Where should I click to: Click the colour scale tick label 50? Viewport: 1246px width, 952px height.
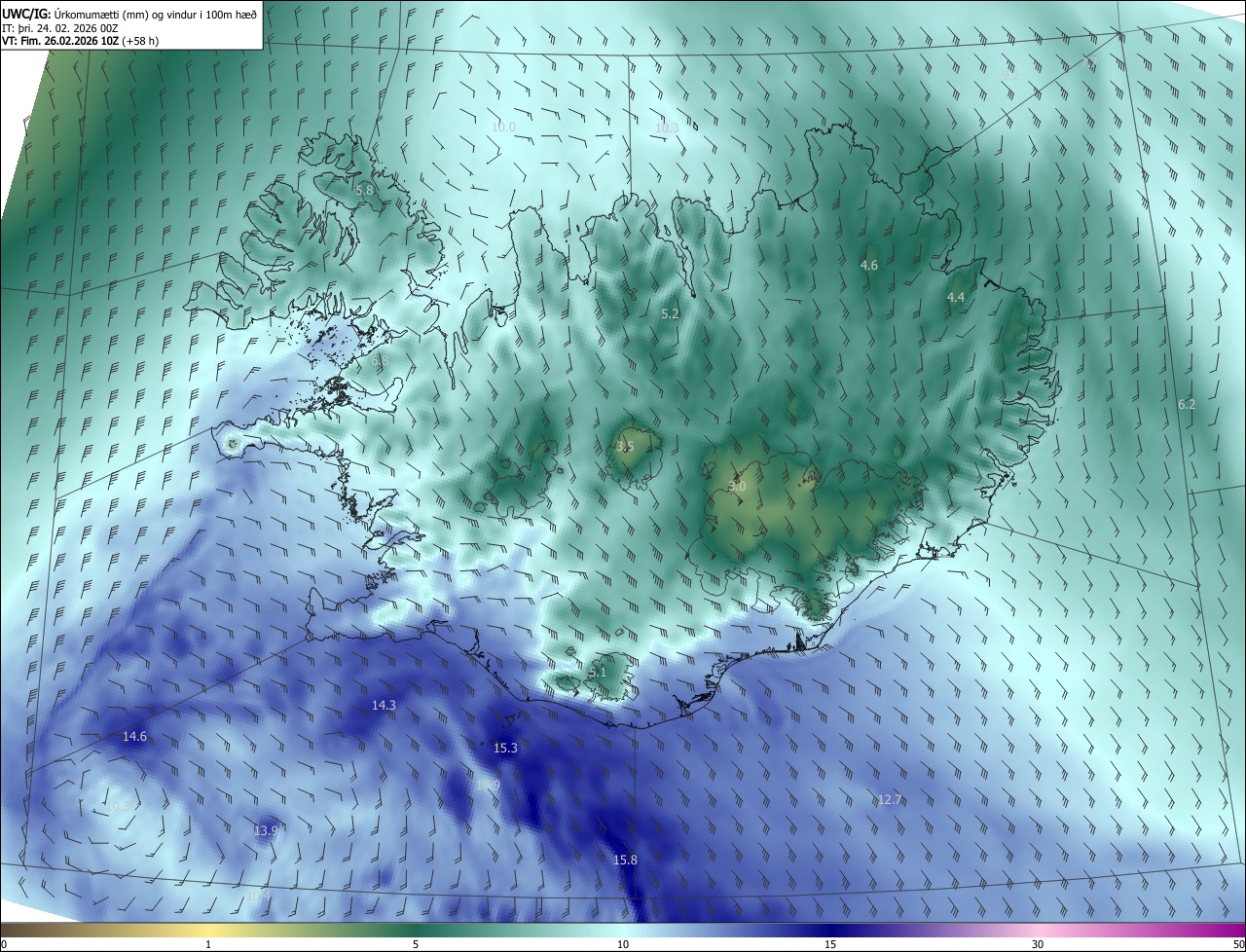[x=1238, y=945]
